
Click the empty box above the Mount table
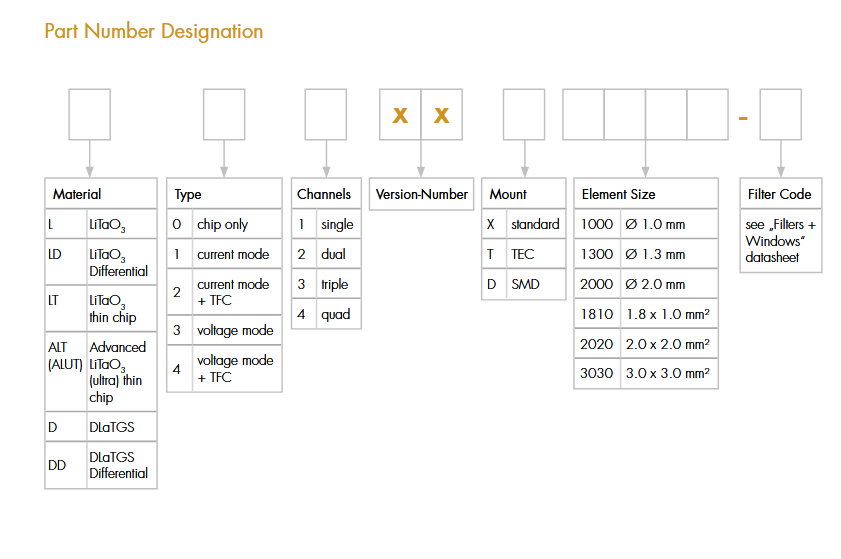click(524, 114)
